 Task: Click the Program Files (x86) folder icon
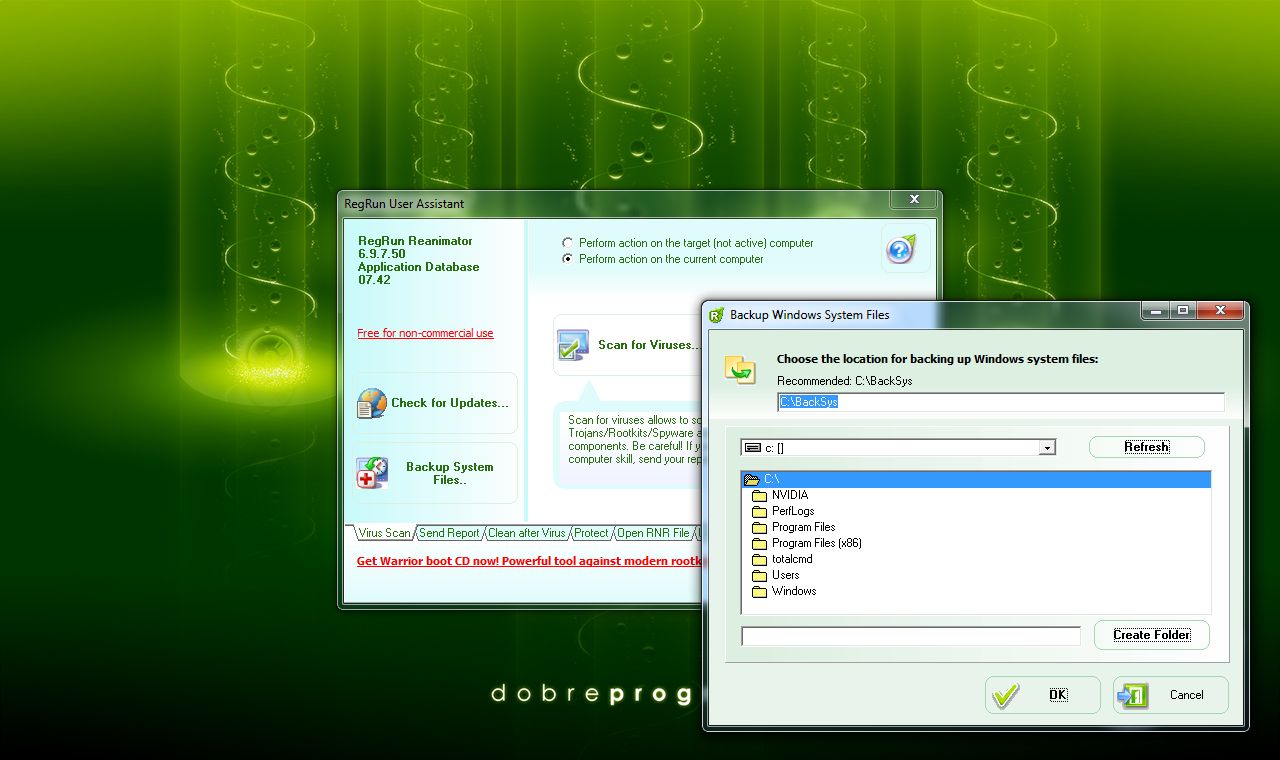tap(759, 543)
